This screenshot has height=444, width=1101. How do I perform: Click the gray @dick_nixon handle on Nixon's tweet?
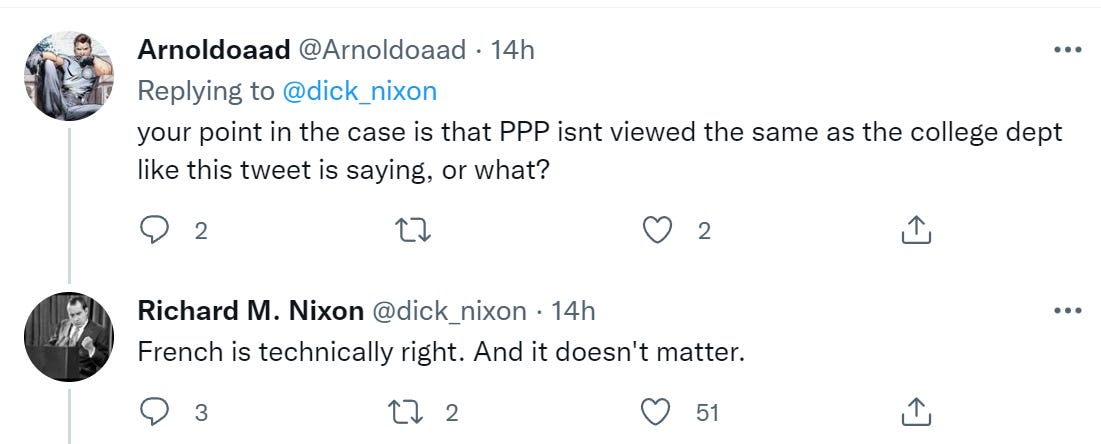[x=449, y=311]
